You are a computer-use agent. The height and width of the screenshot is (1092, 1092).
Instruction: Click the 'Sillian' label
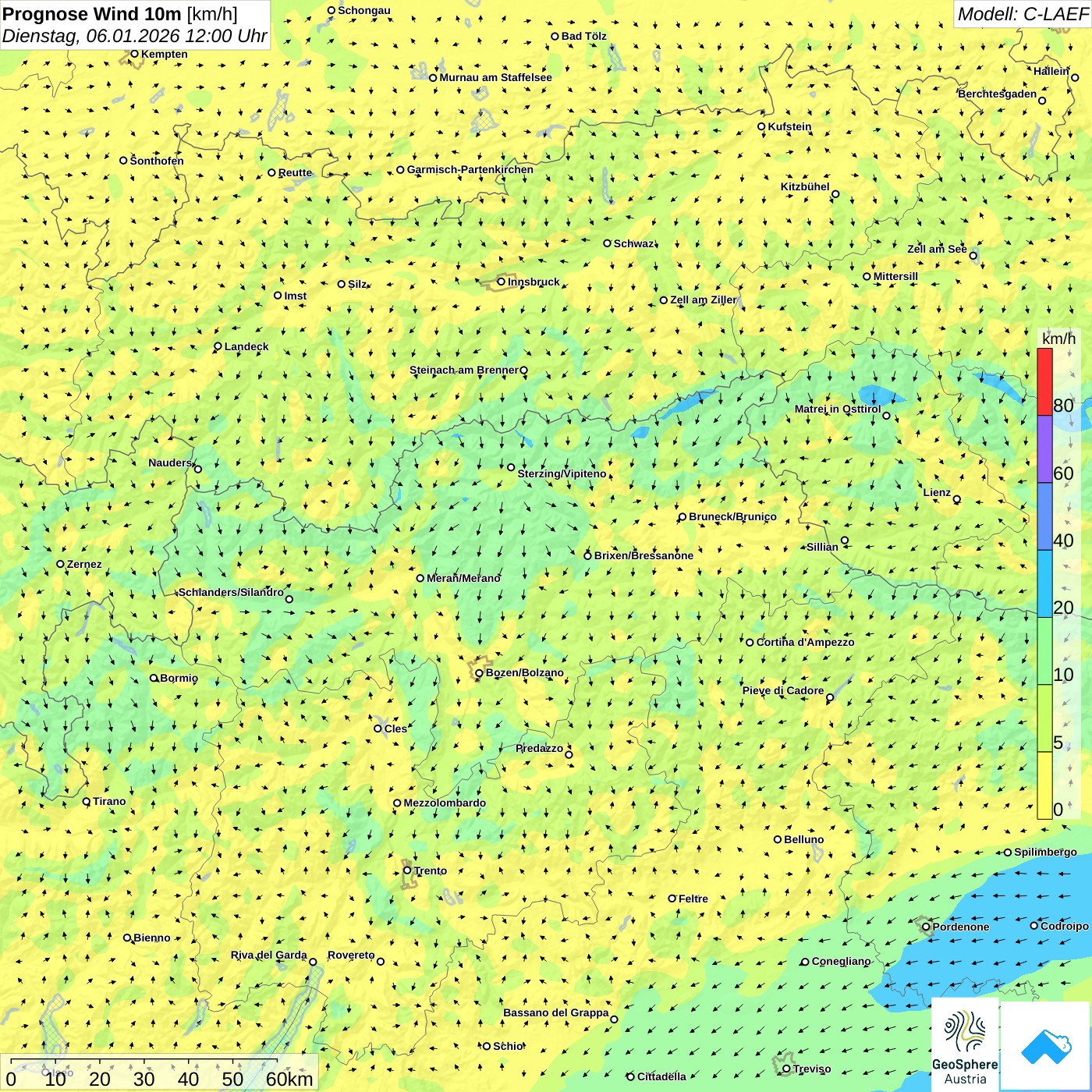coord(822,547)
